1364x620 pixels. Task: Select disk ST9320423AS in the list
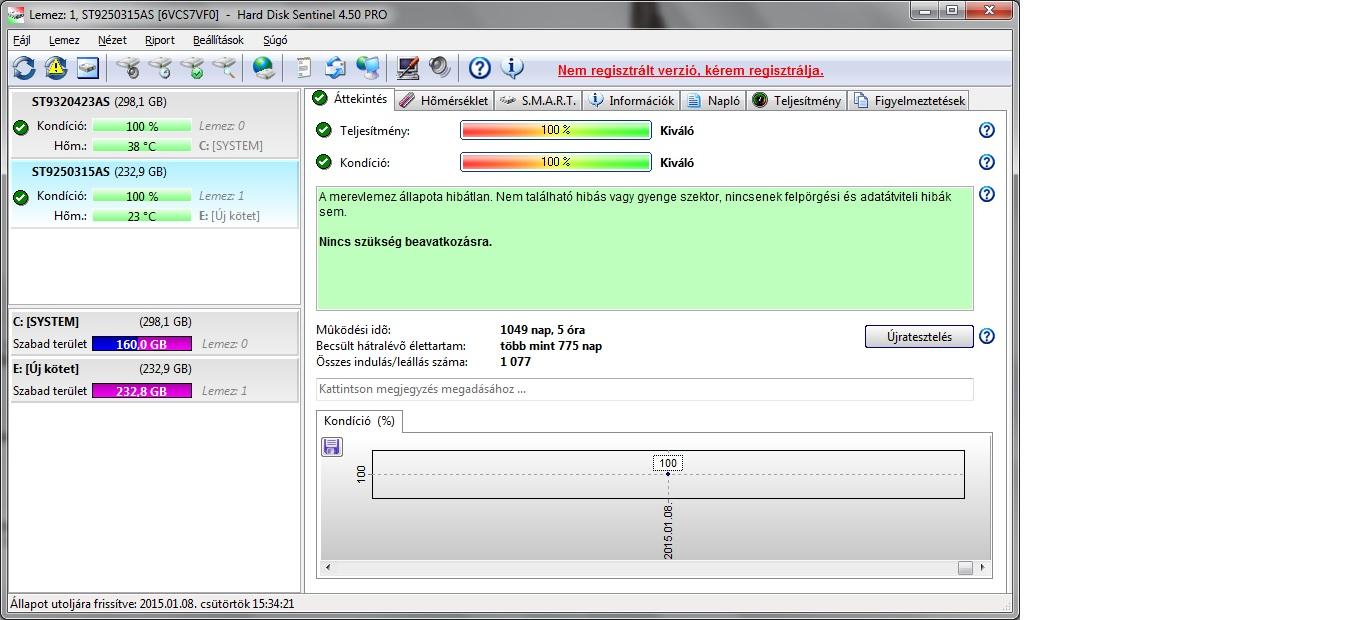tap(154, 123)
